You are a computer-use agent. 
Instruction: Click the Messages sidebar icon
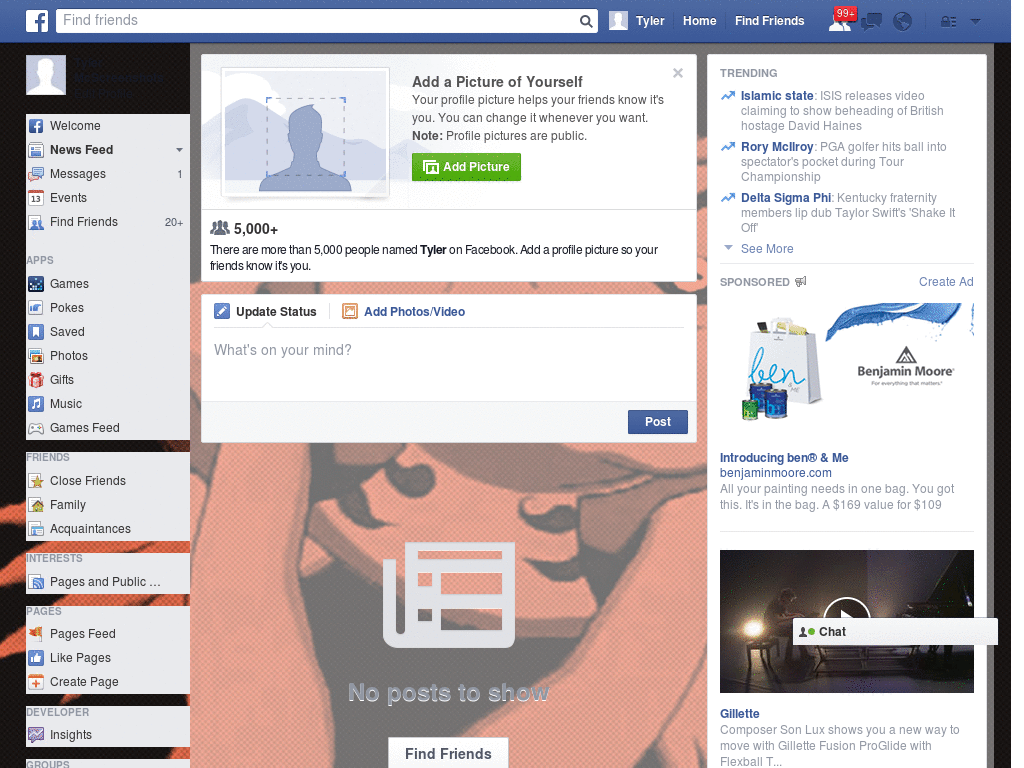pos(36,174)
